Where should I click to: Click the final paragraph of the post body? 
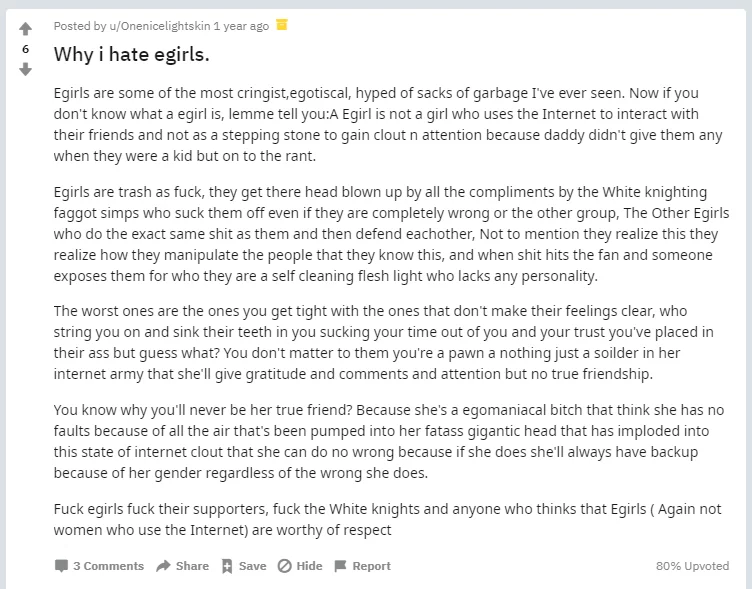(390, 519)
